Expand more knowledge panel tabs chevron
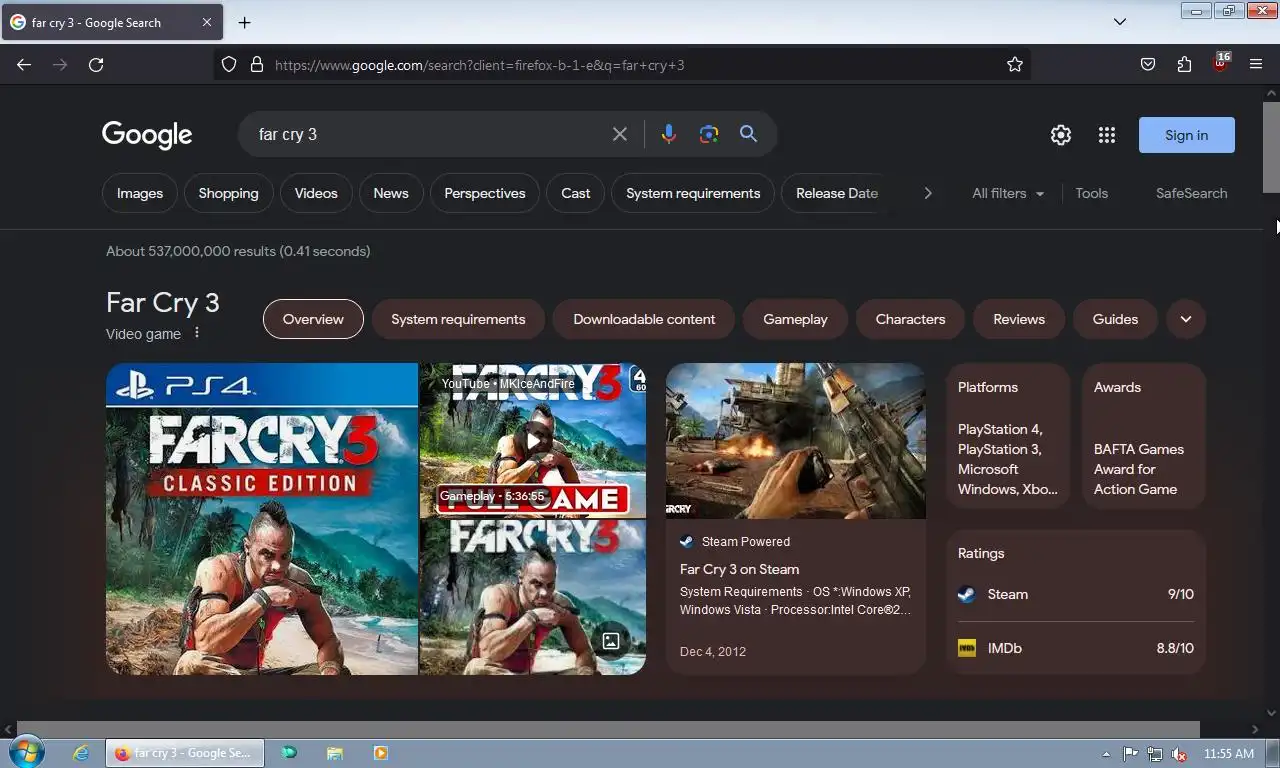 pyautogui.click(x=1186, y=319)
